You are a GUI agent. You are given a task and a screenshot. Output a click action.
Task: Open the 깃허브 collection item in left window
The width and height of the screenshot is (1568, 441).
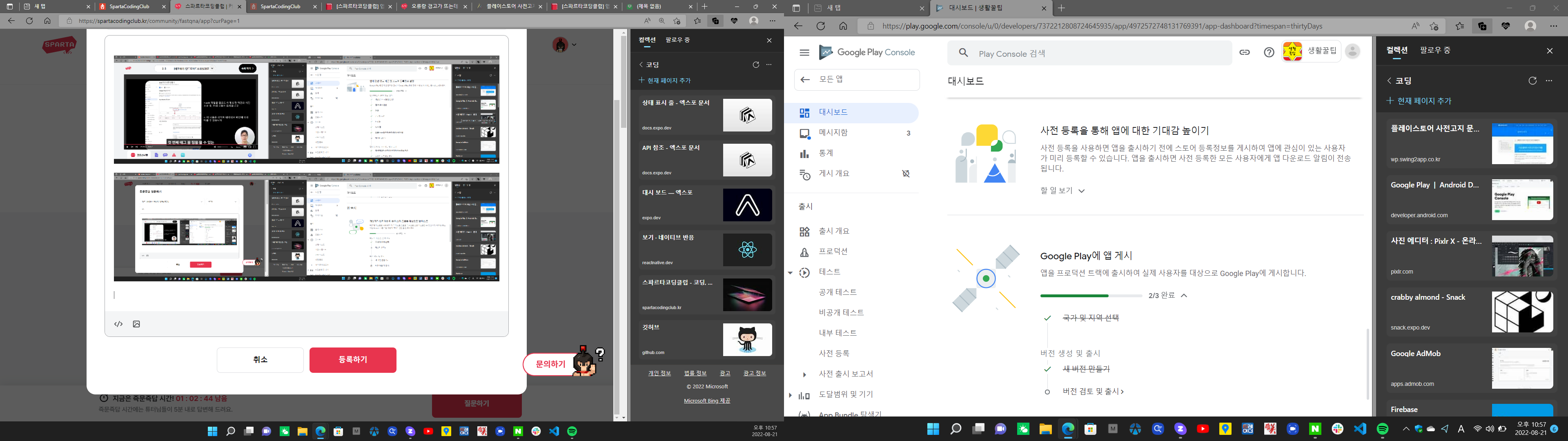click(706, 340)
